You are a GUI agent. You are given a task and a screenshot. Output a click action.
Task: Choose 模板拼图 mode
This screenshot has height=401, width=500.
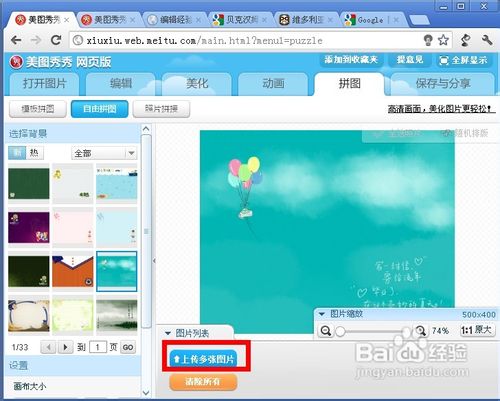38,109
